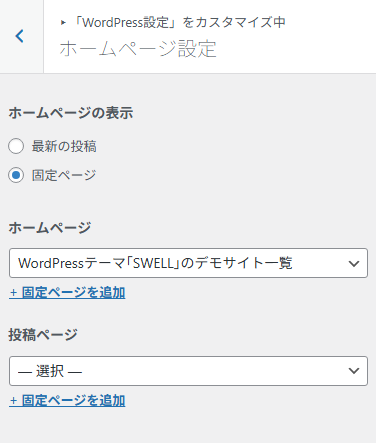
Task: Click the 「WordPress設定」をカスタマイズ中 breadcrumb text
Action: point(180,23)
